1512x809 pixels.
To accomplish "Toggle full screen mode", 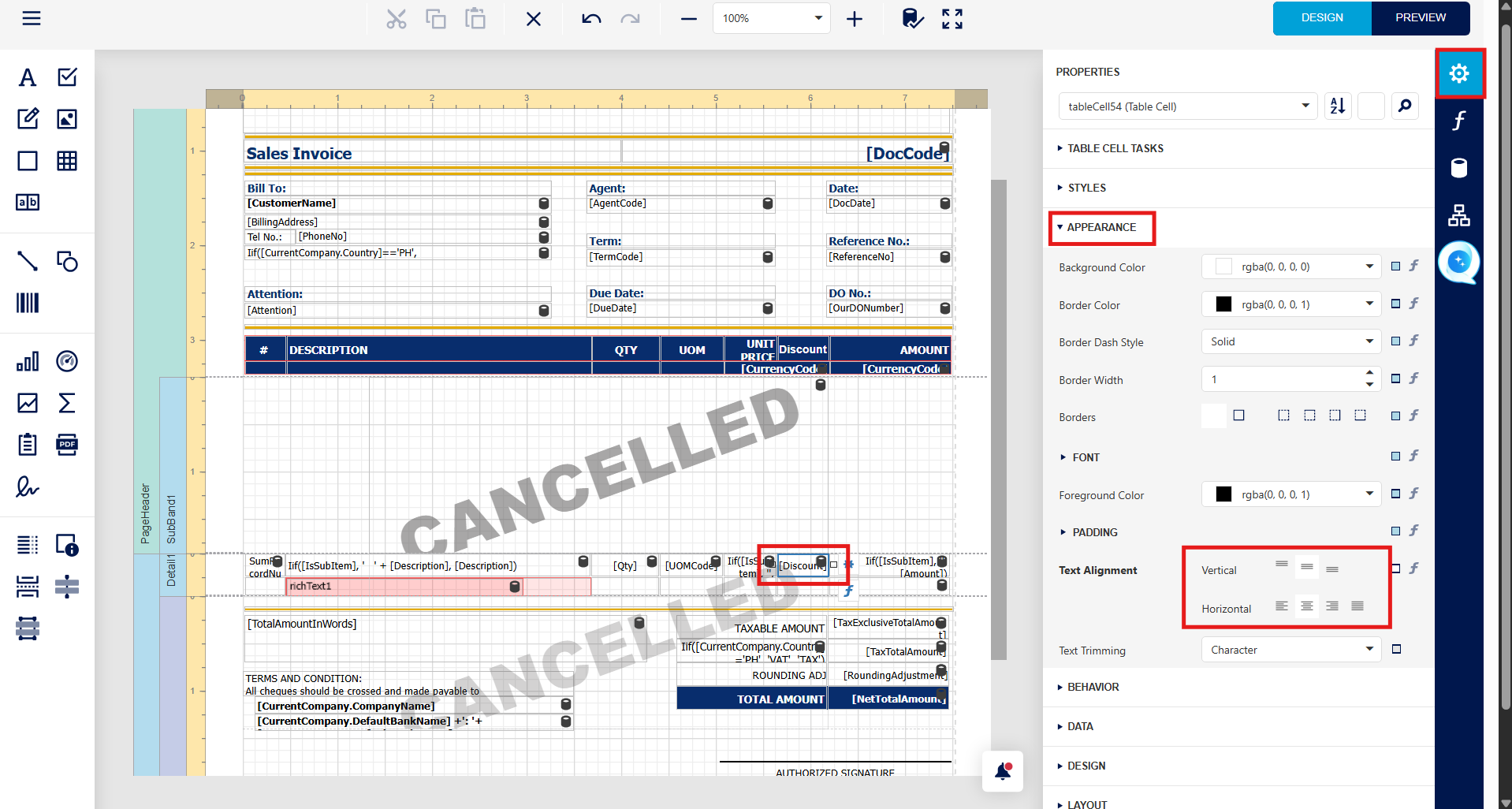I will [952, 18].
